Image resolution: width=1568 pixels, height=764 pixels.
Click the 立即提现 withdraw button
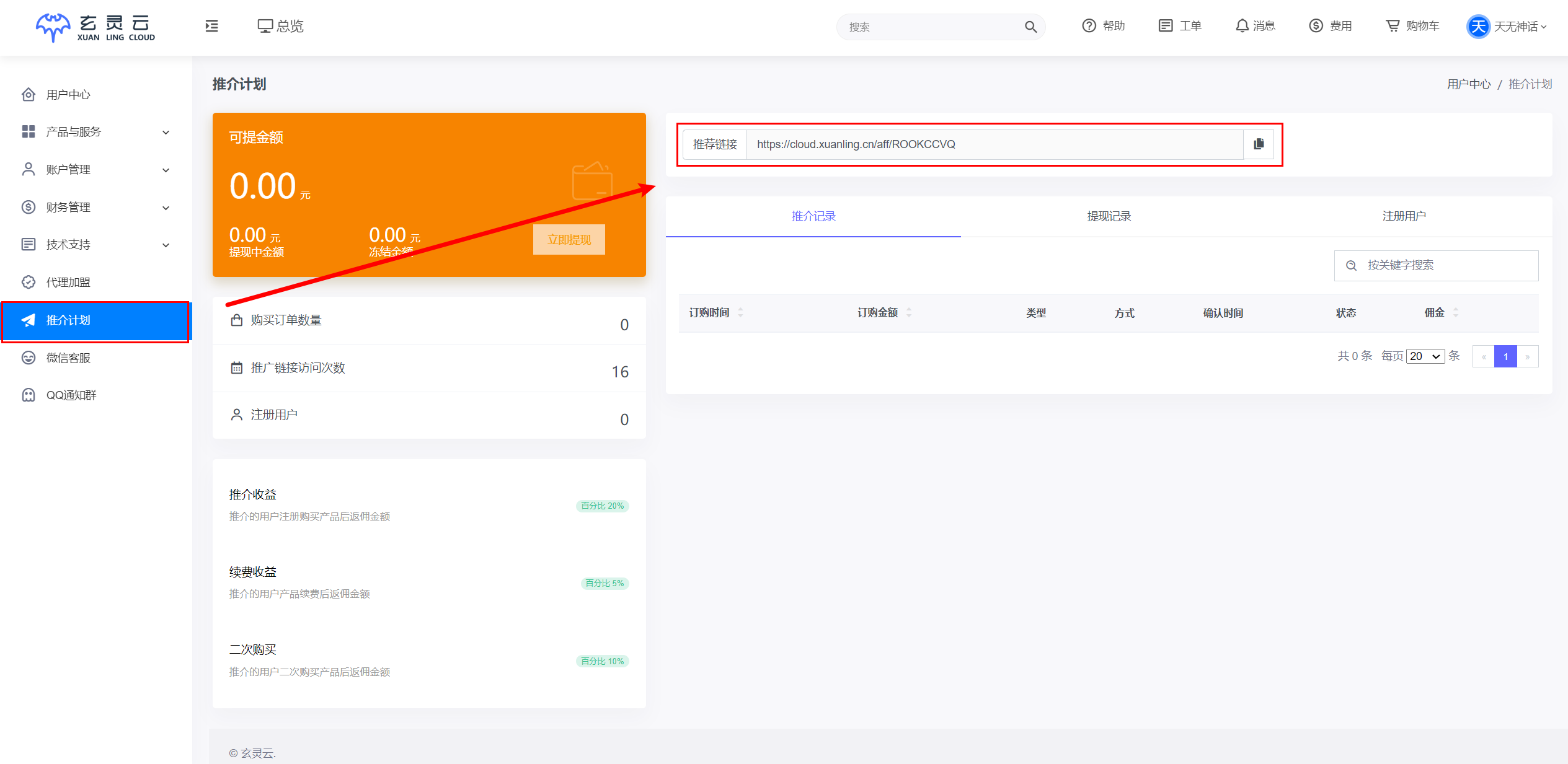coord(569,240)
